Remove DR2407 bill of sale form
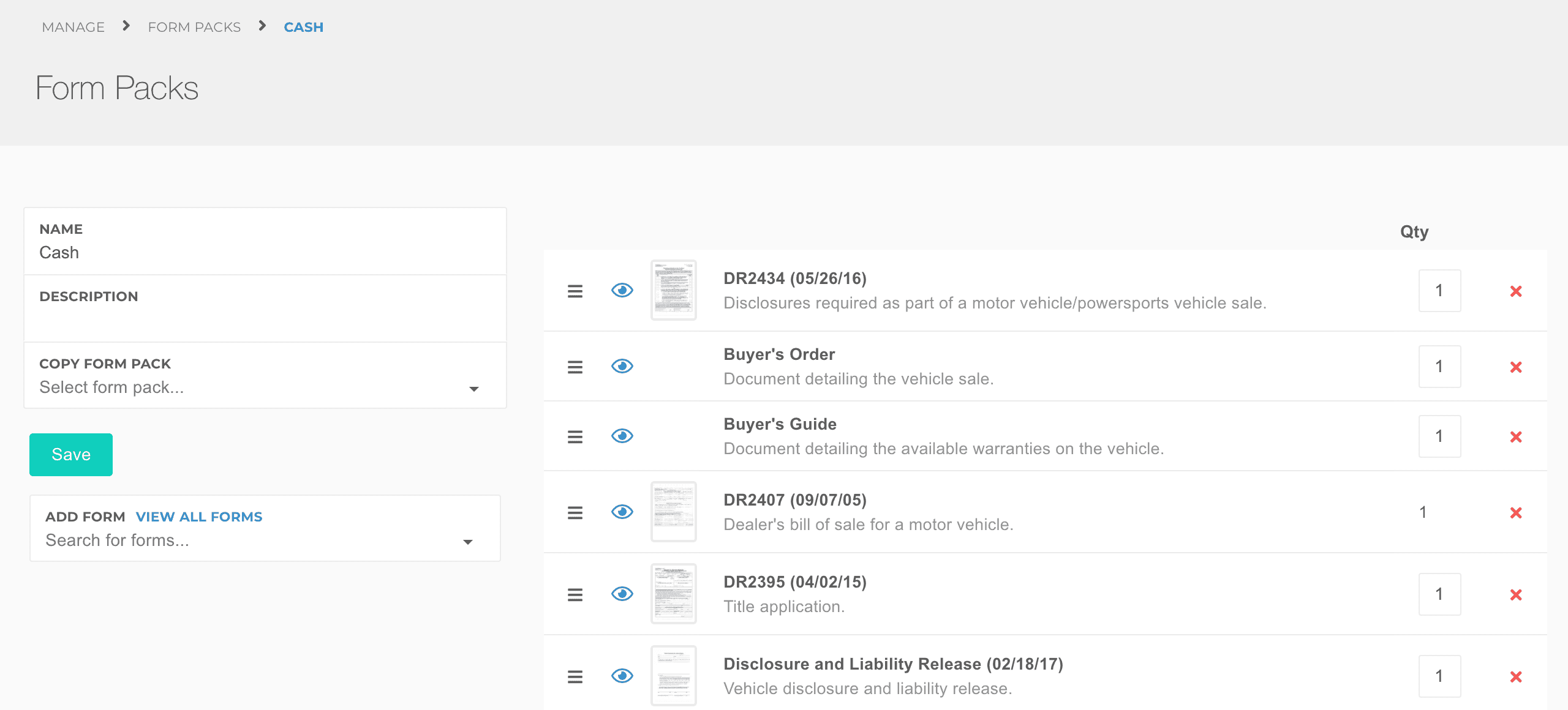 [1516, 513]
